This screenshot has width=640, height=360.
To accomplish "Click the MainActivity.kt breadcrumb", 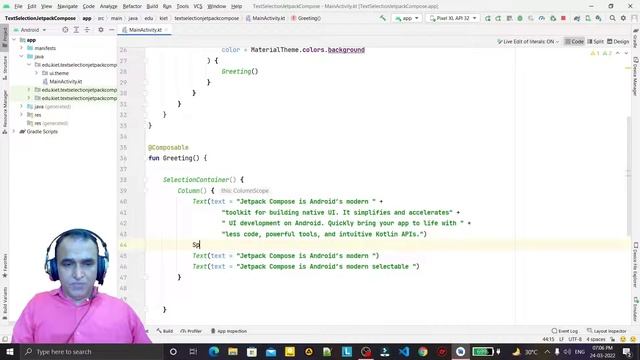I will [265, 18].
